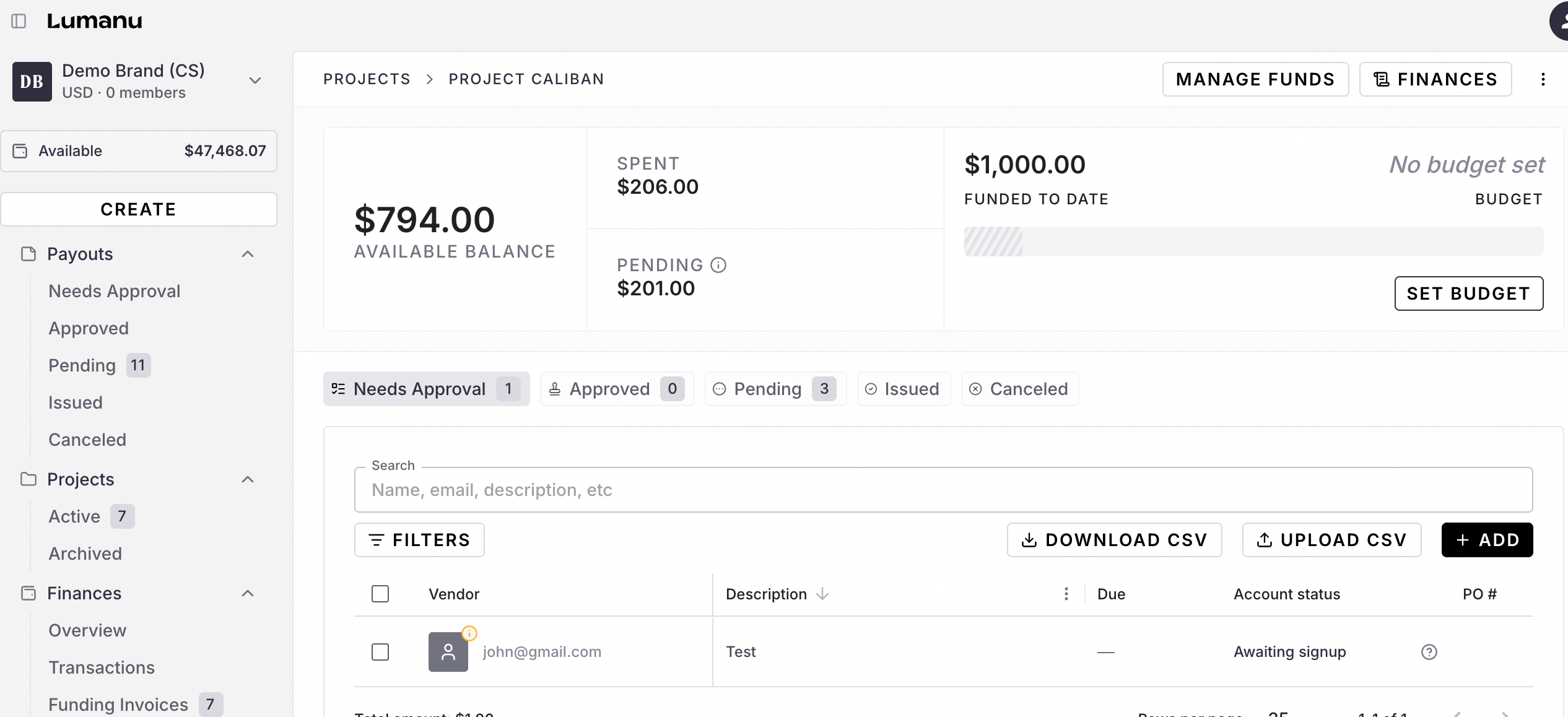1568x717 pixels.
Task: Click the john@gmail.com vendor avatar
Action: coord(448,652)
